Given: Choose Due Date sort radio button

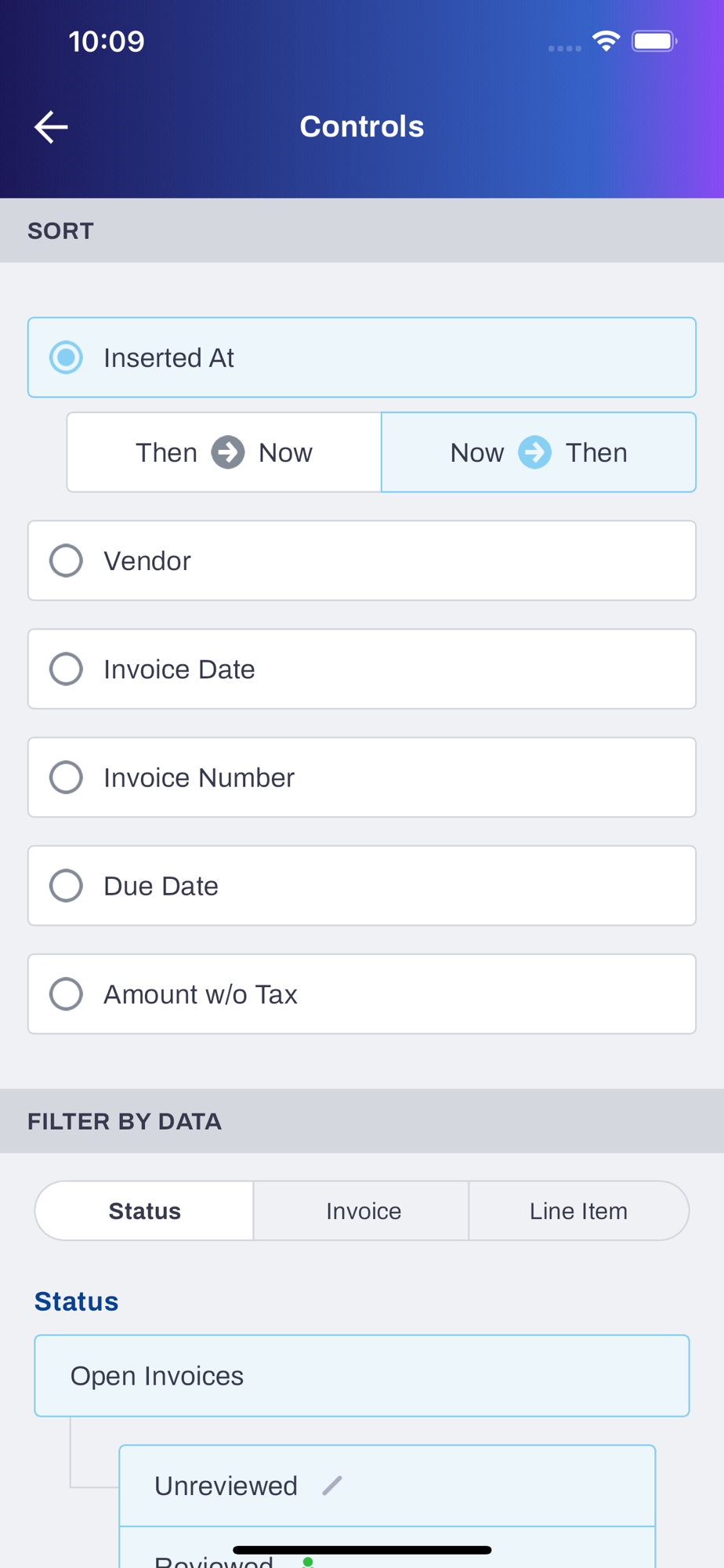Looking at the screenshot, I should pyautogui.click(x=67, y=885).
